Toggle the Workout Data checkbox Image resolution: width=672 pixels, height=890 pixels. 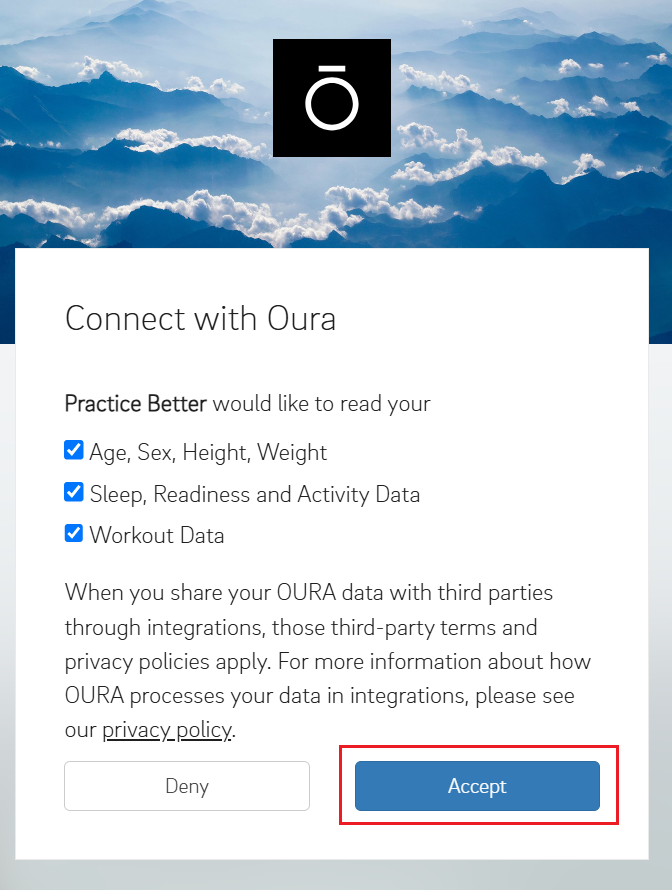coord(74,533)
